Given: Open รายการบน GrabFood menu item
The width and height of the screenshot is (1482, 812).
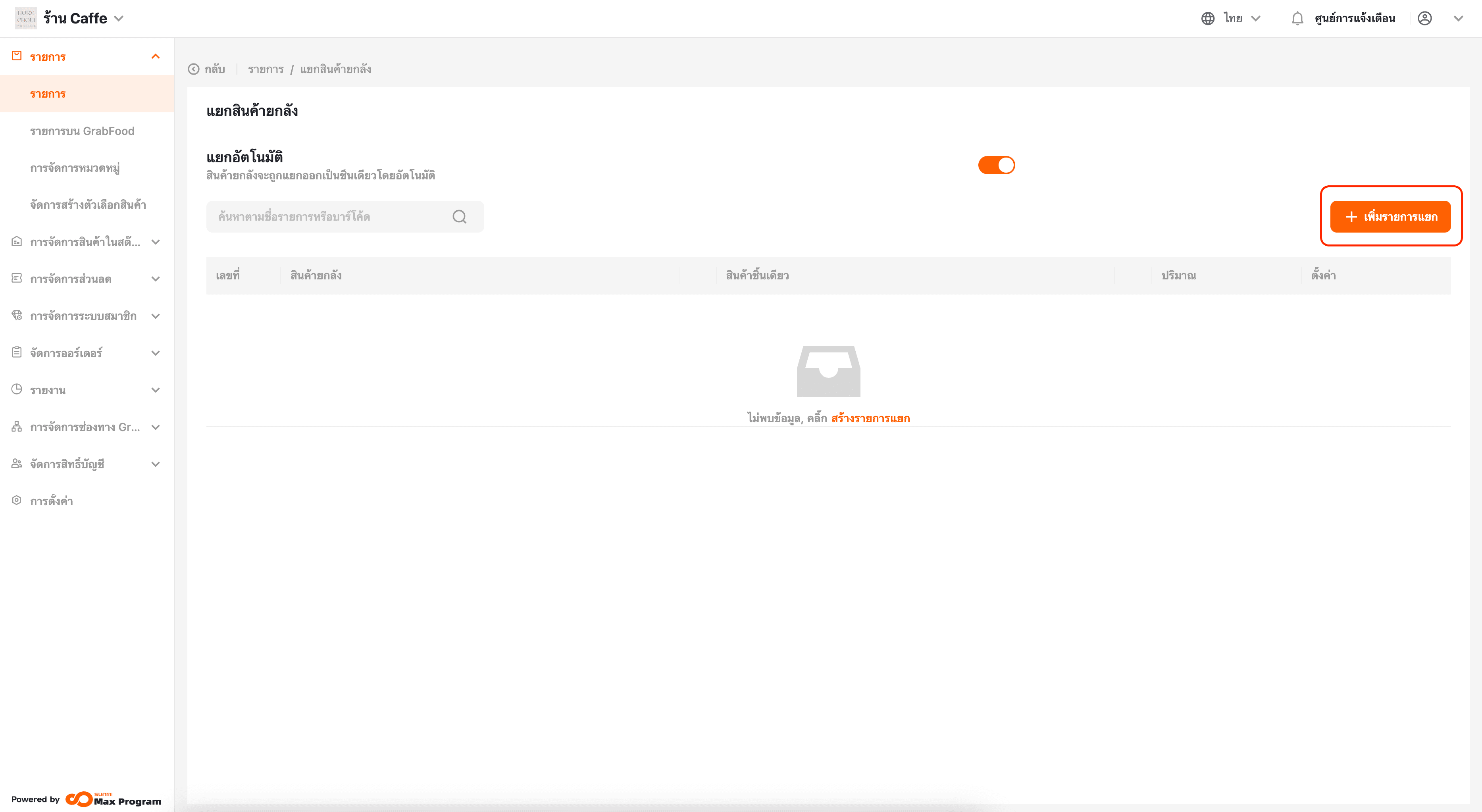Looking at the screenshot, I should point(82,131).
